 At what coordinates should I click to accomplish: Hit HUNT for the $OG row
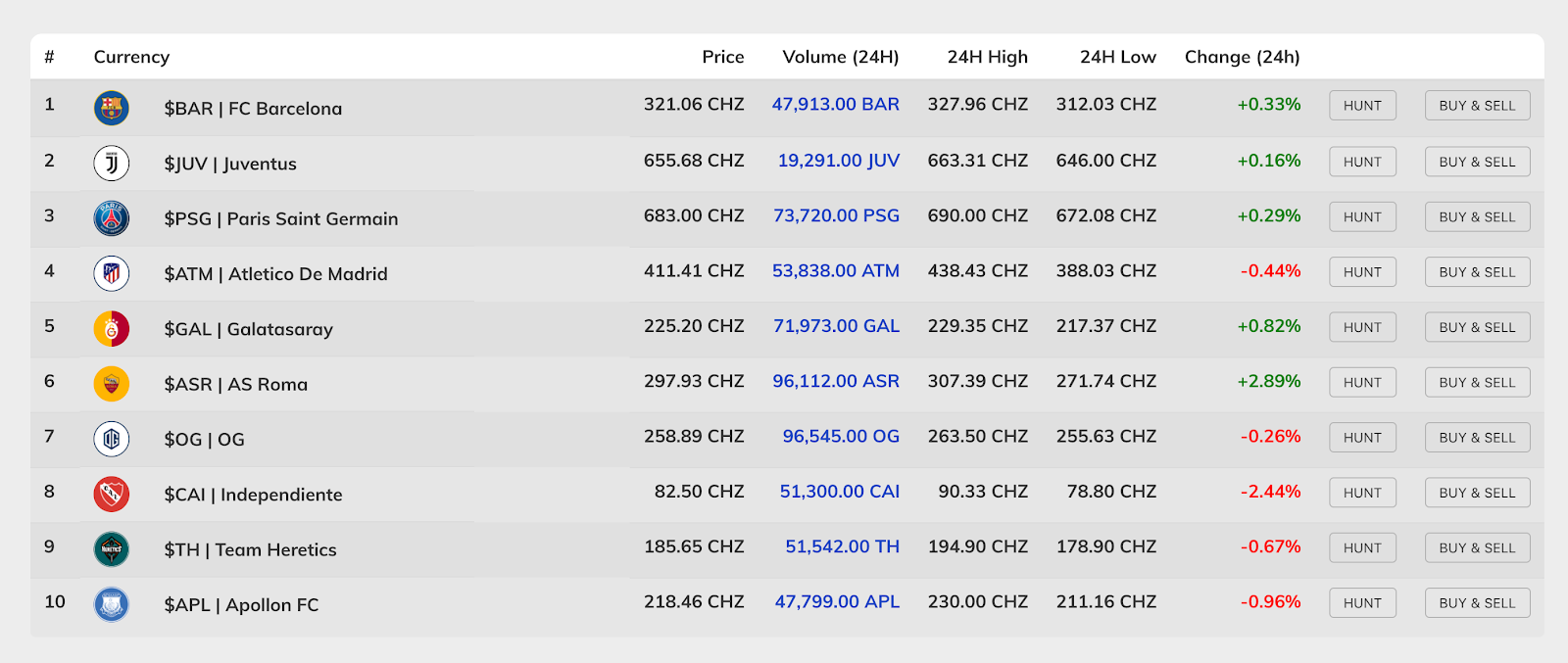(x=1362, y=438)
